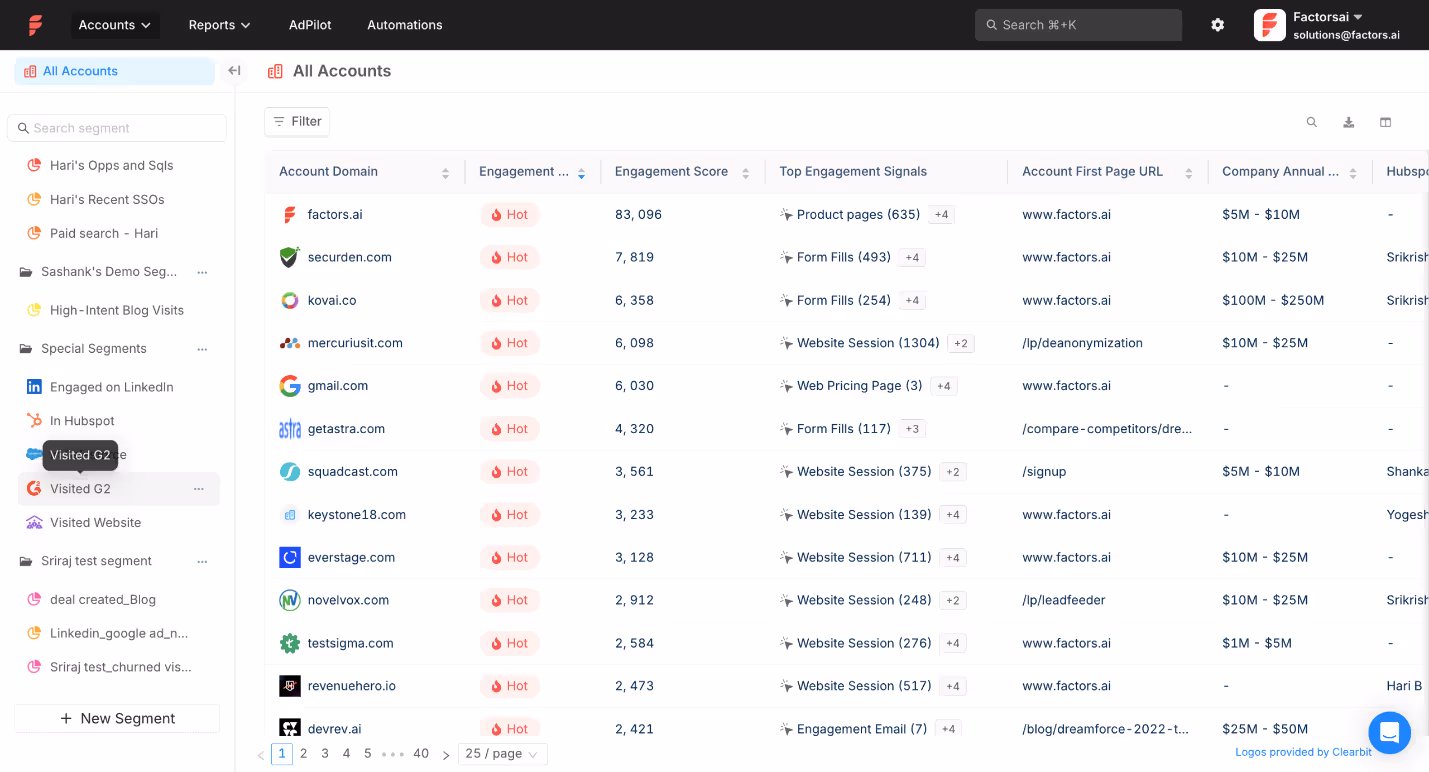Open the 25 per page selector
Viewport: 1429px width, 772px height.
(502, 753)
